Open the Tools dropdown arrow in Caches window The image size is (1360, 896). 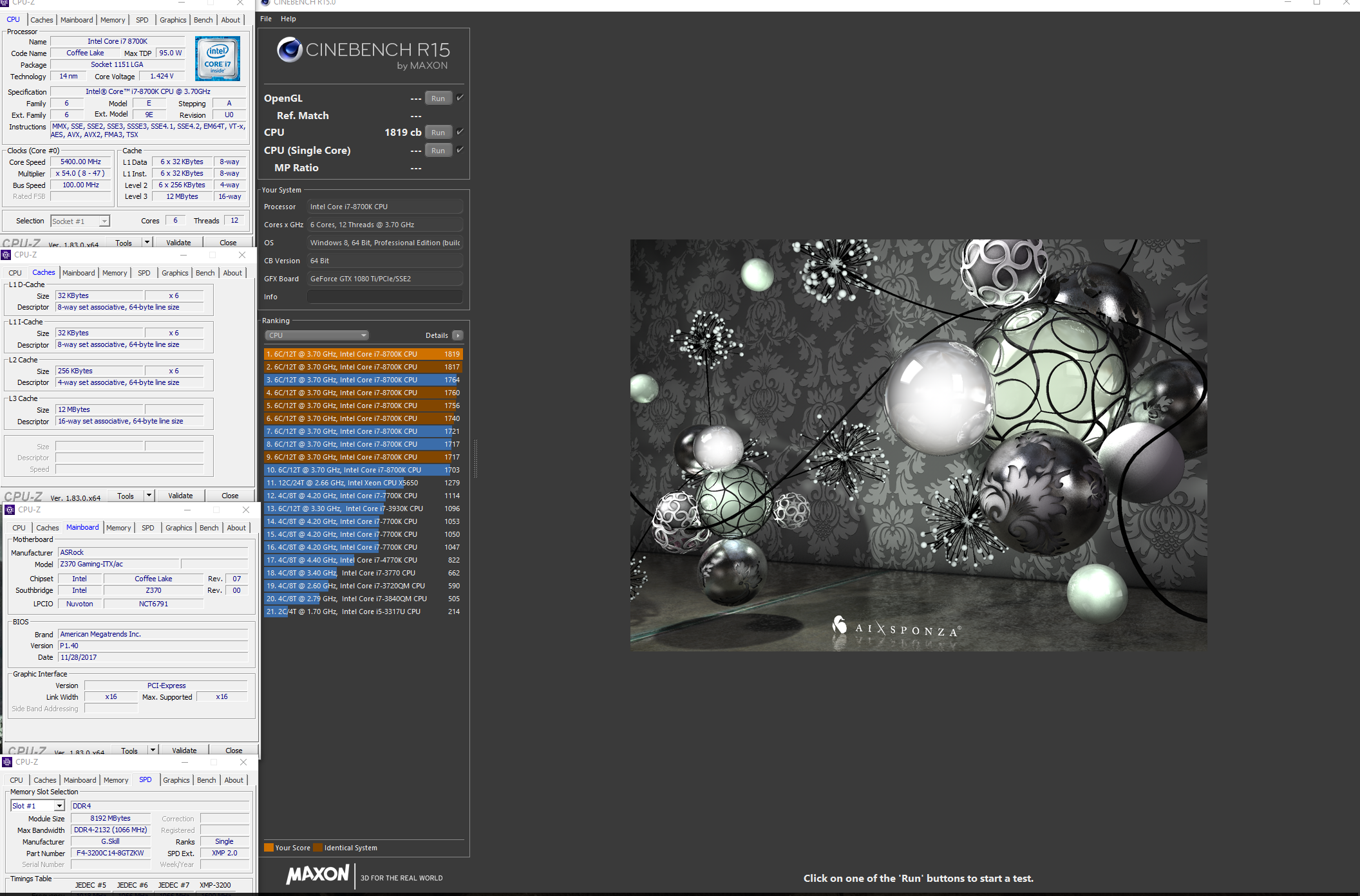(149, 496)
